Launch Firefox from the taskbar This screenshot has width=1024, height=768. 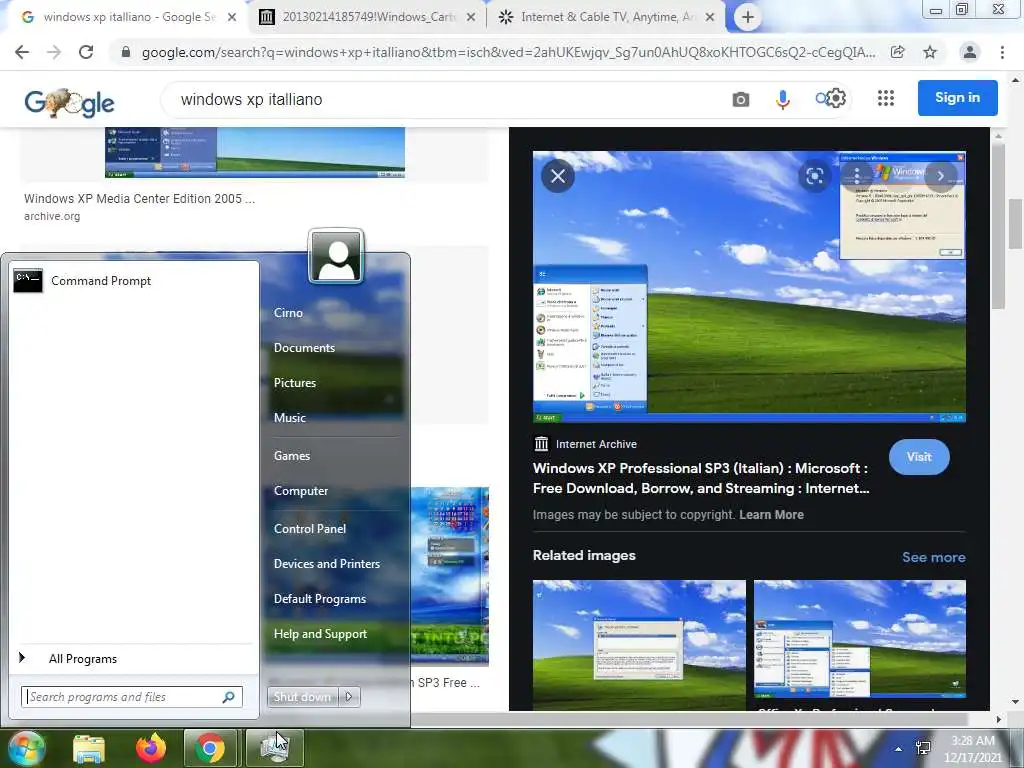151,748
